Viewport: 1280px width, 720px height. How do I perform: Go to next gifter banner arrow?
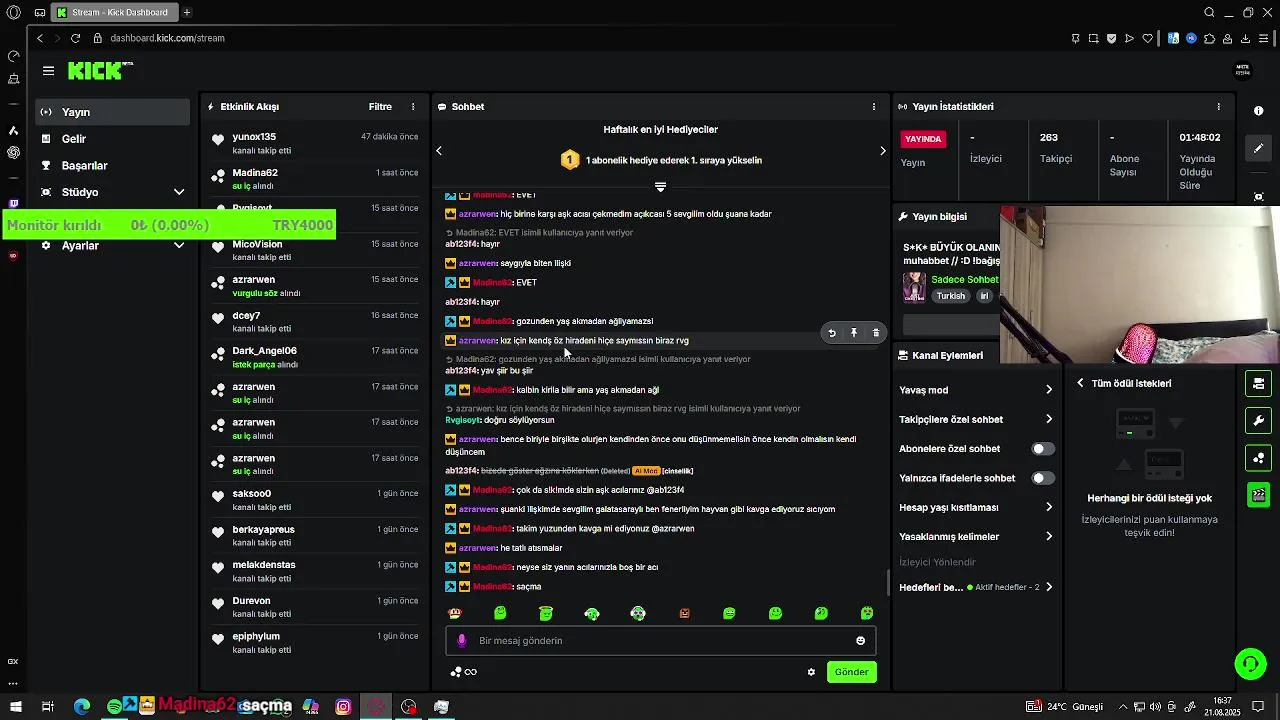point(882,150)
